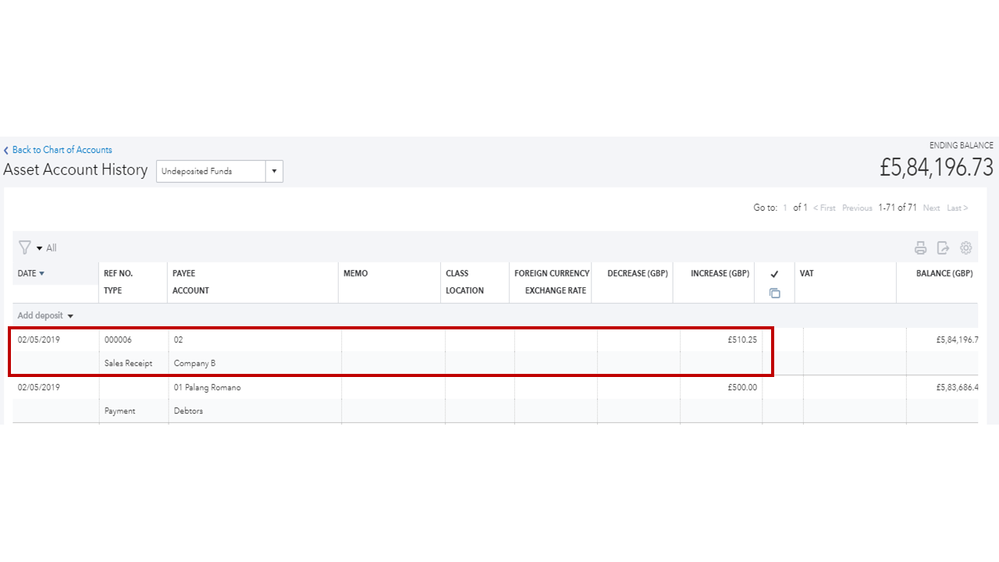The image size is (999, 562).
Task: Click the copy icon under the checkmark column
Action: click(x=774, y=293)
